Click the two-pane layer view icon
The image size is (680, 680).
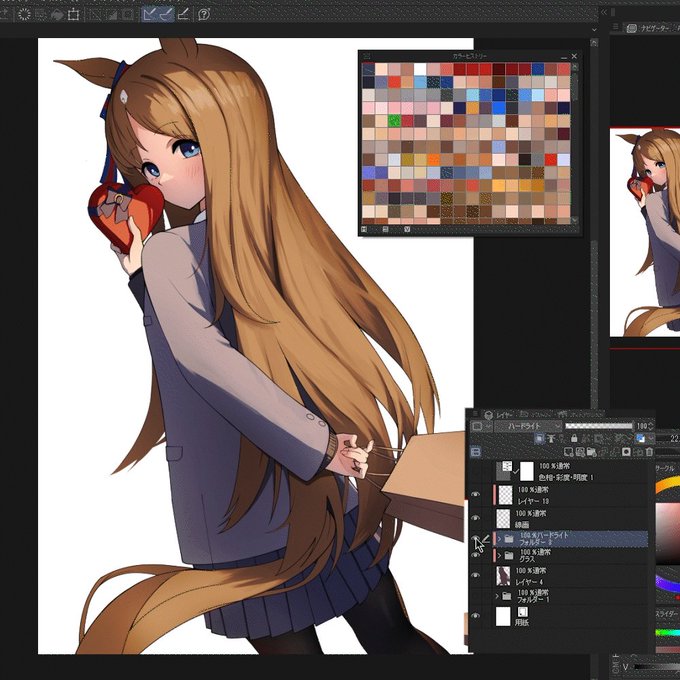tap(476, 452)
